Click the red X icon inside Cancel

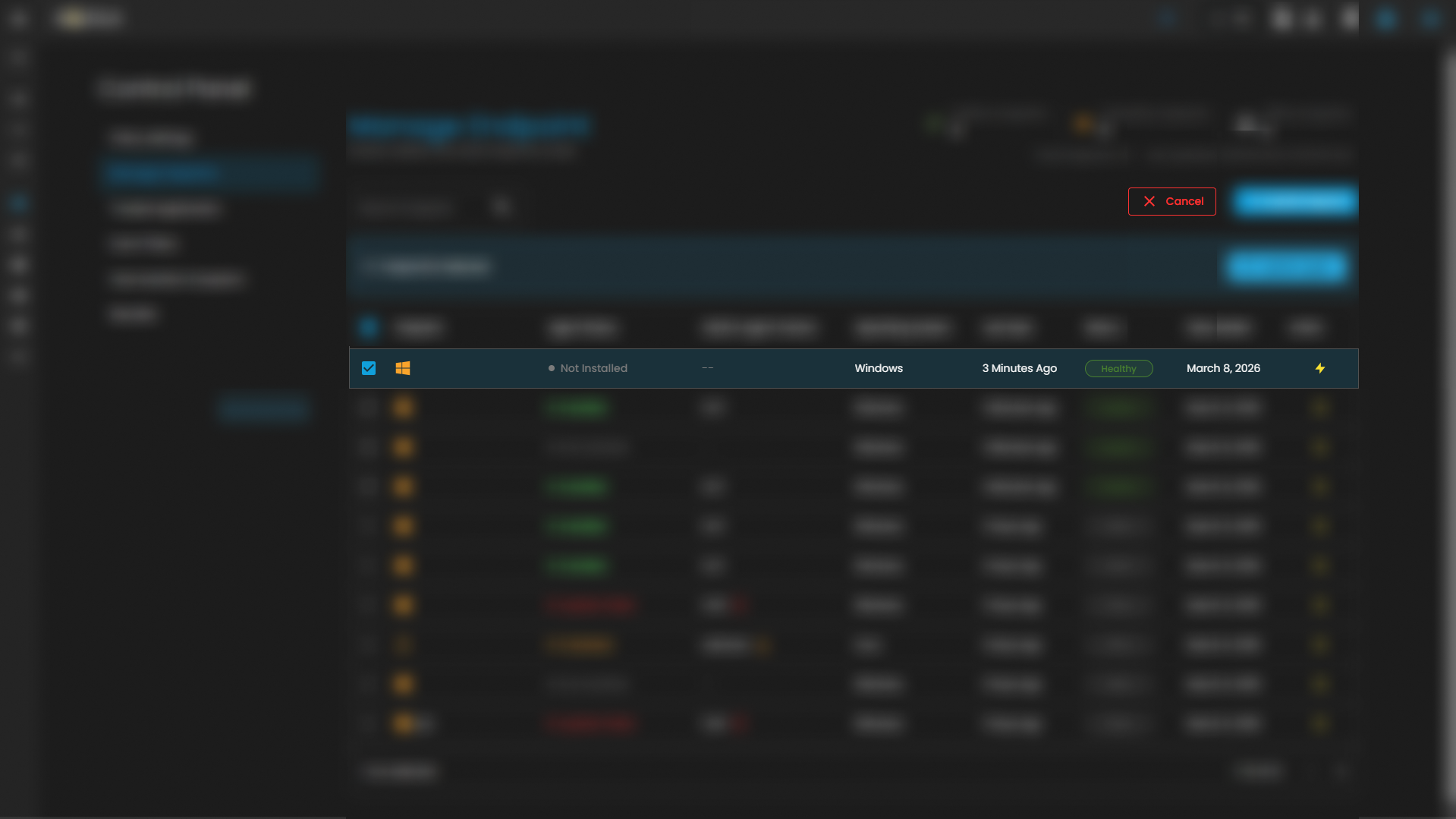point(1149,201)
